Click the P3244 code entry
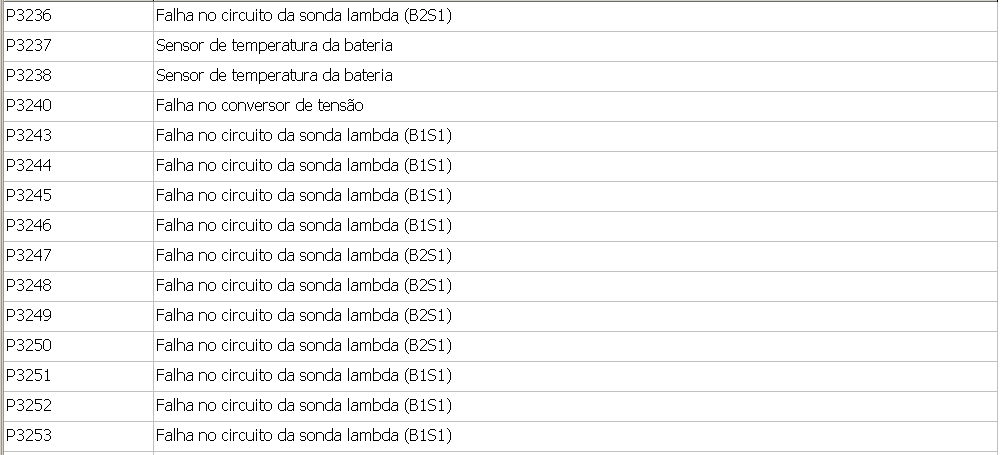1002x455 pixels. (x=28, y=166)
